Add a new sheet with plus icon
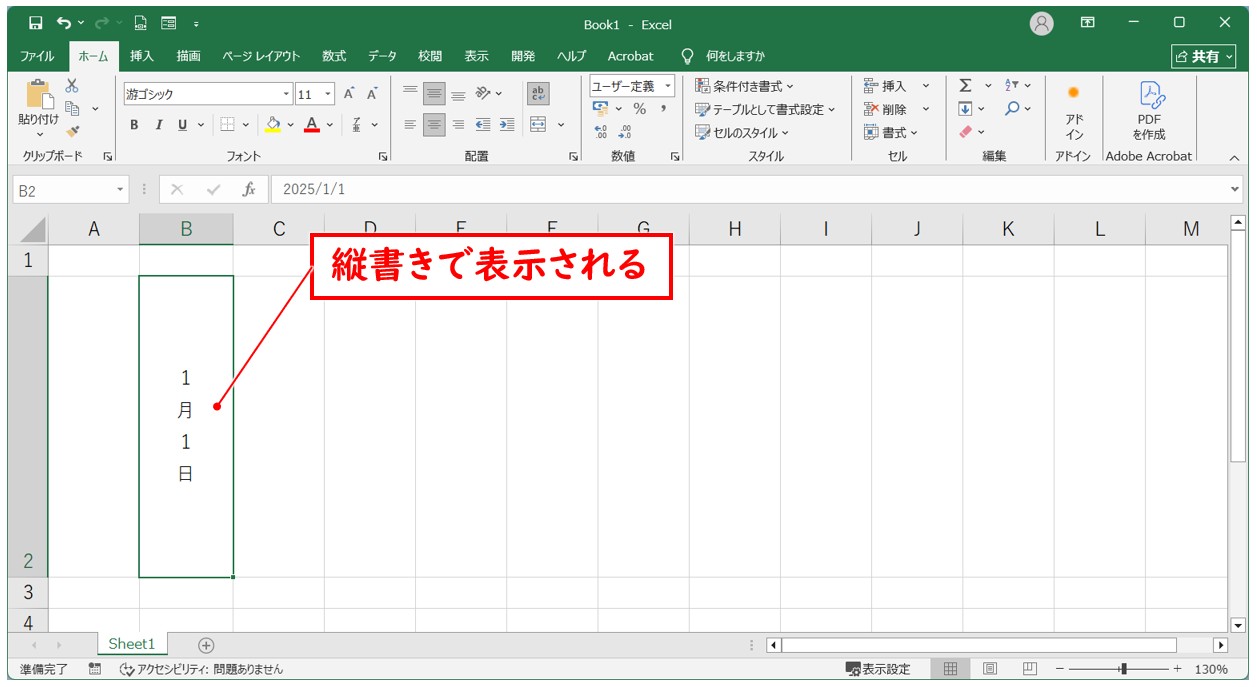This screenshot has width=1257, height=687. click(206, 645)
